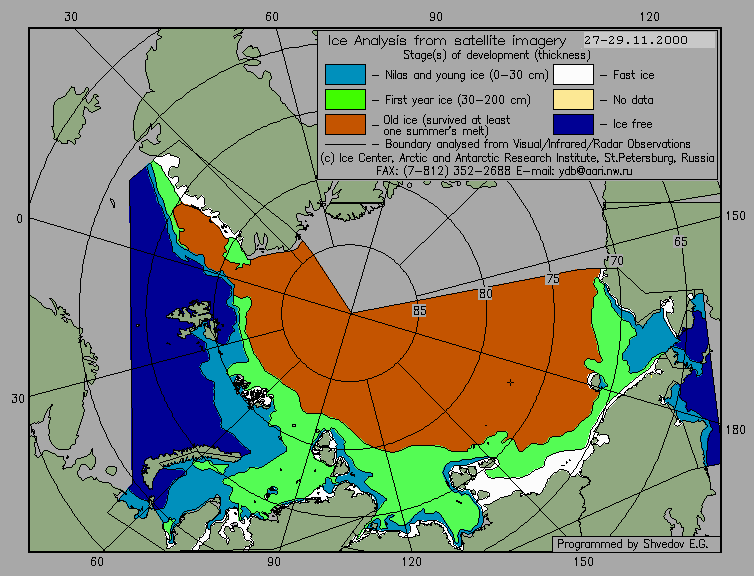
Task: Click the white Fast ice legend swatch
Action: (x=573, y=75)
